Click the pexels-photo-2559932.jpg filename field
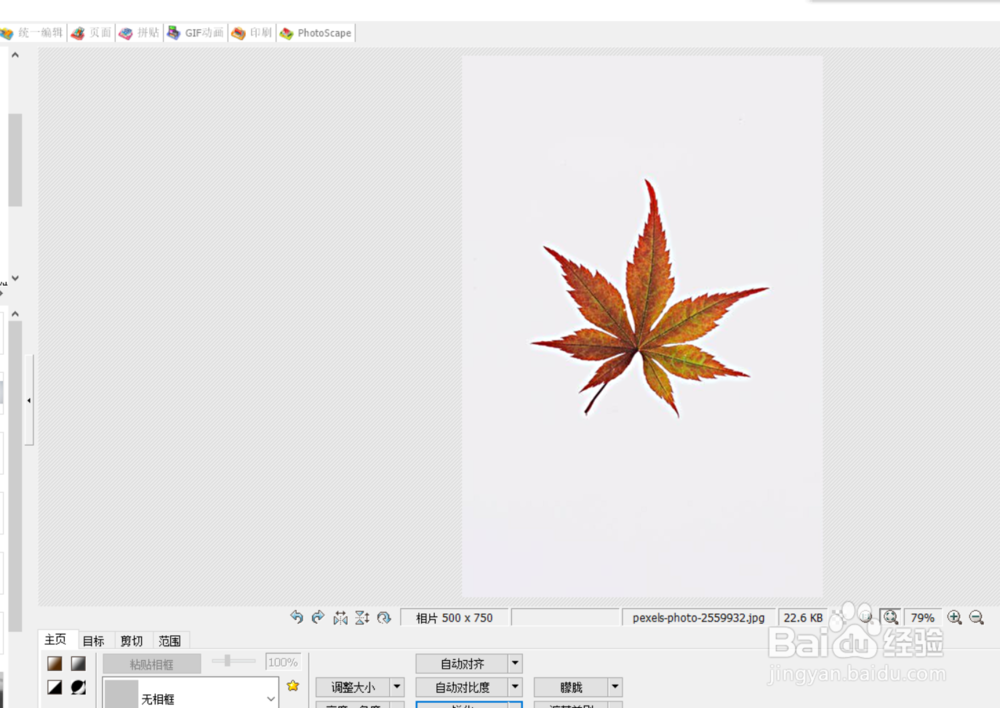 [x=698, y=617]
